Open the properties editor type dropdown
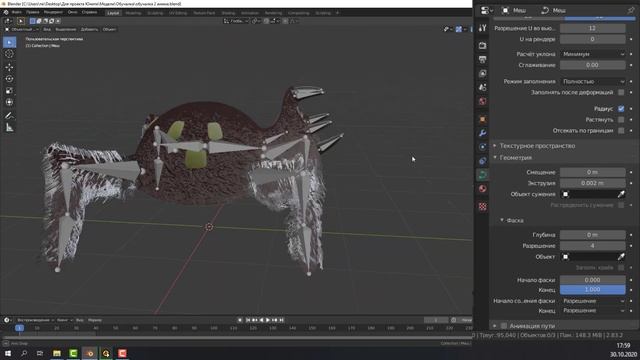The height and width of the screenshot is (360, 640). [487, 10]
